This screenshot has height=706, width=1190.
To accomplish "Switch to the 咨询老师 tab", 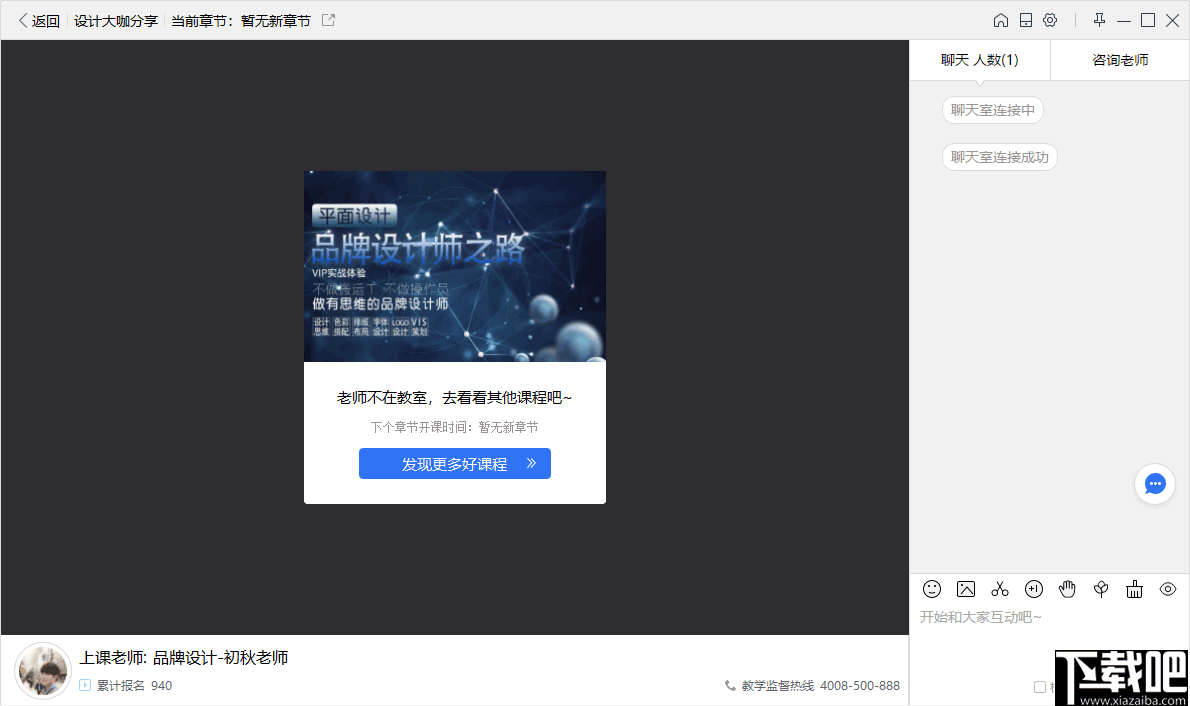I will click(x=1119, y=60).
